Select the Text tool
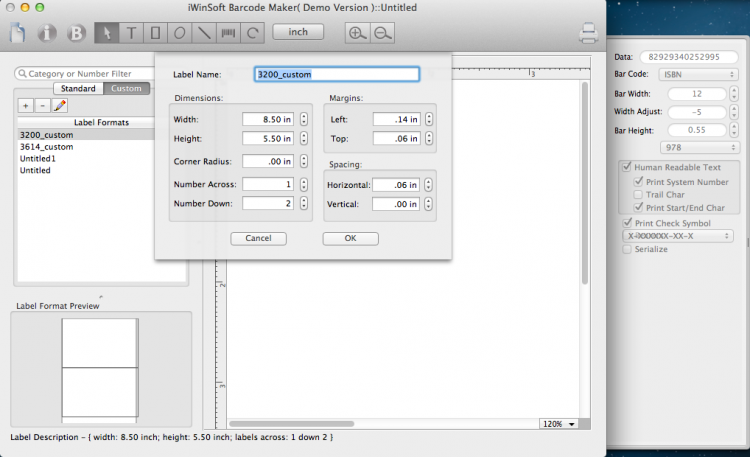Image resolution: width=750 pixels, height=457 pixels. coord(131,33)
